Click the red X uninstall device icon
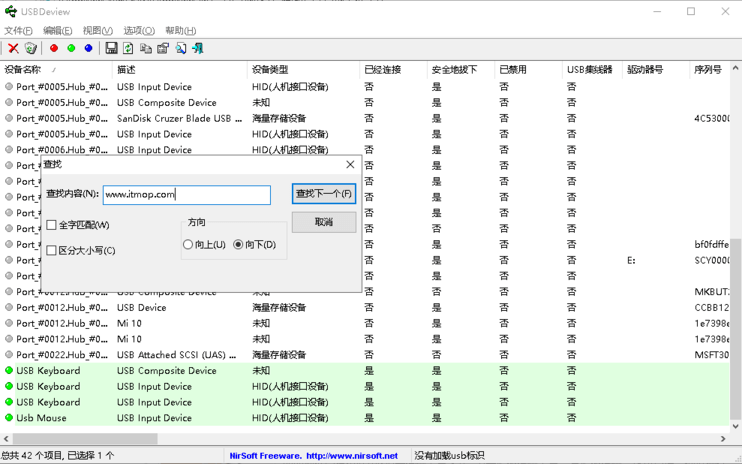 point(13,48)
